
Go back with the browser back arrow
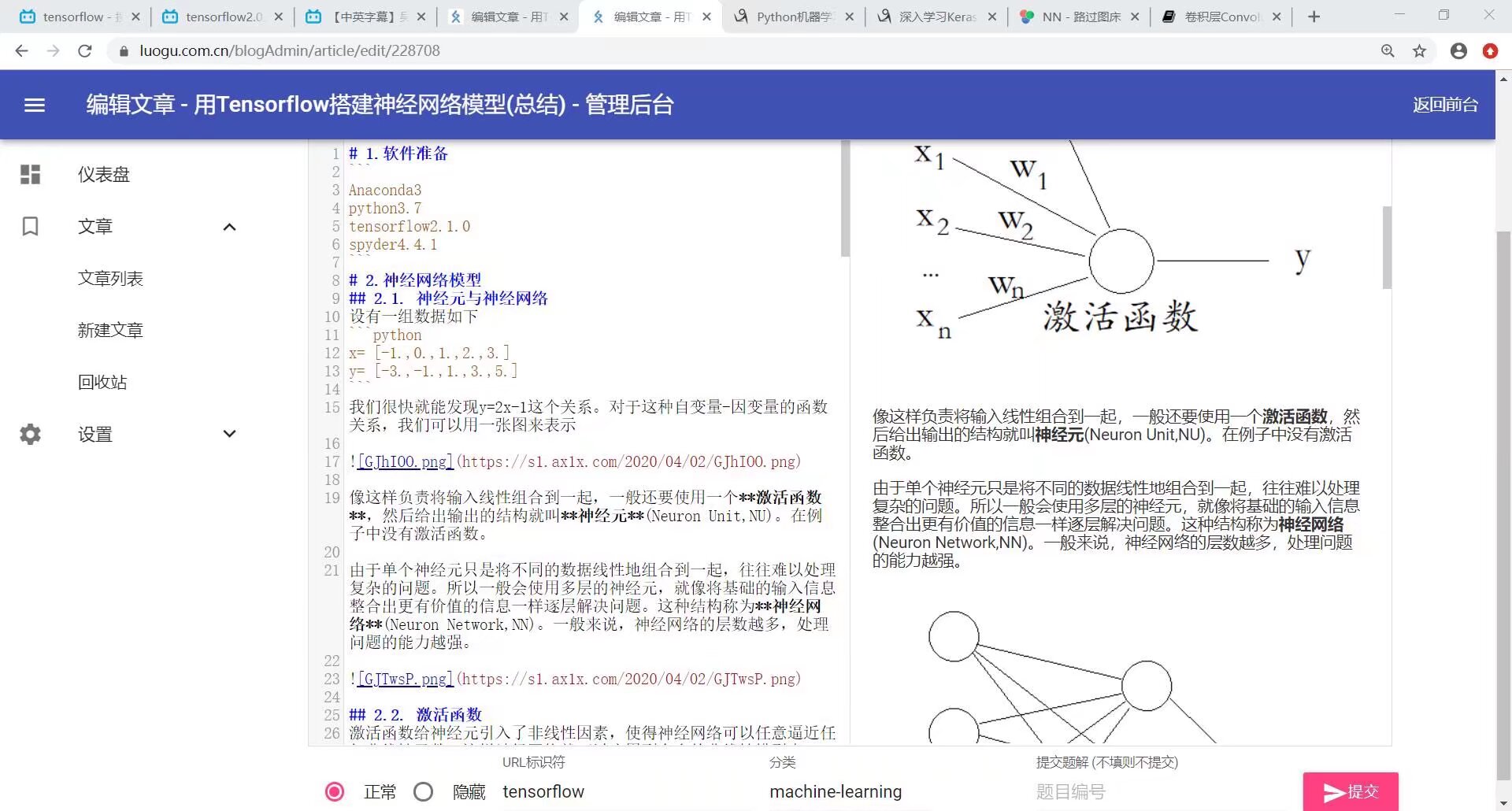click(x=21, y=50)
